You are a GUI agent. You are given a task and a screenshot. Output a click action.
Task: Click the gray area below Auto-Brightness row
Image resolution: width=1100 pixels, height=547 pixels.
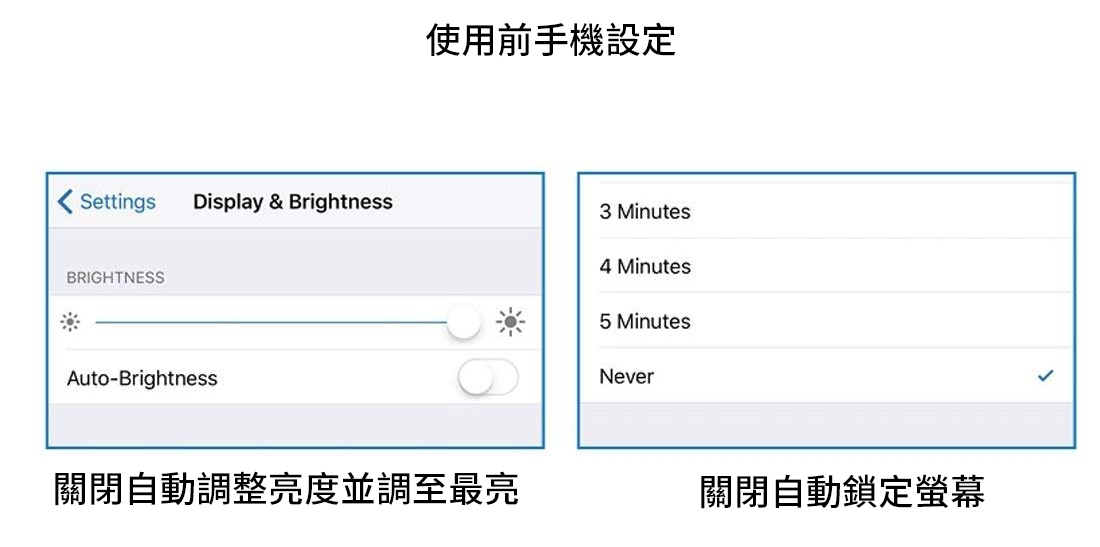coord(295,425)
